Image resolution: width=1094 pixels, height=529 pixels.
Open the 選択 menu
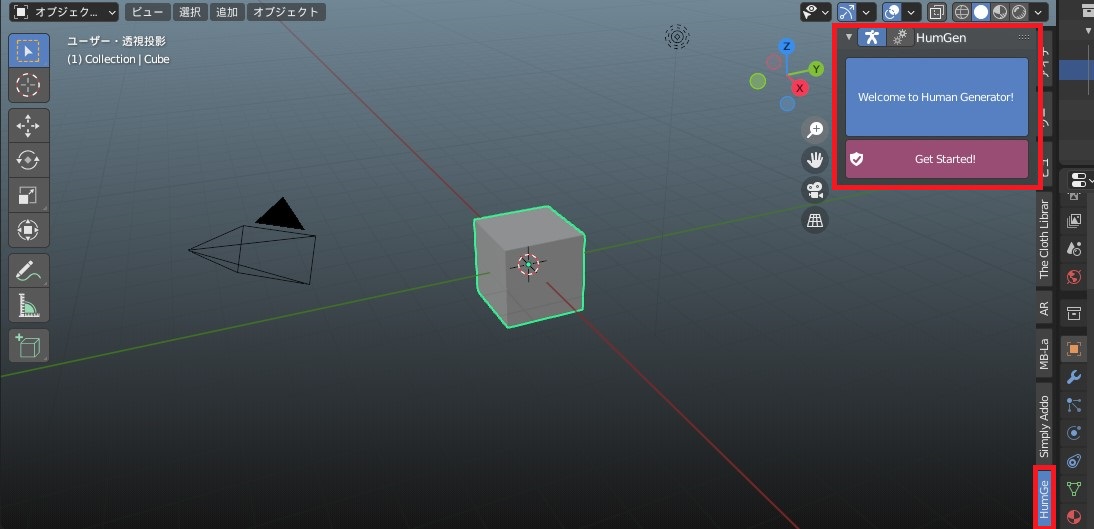click(190, 12)
